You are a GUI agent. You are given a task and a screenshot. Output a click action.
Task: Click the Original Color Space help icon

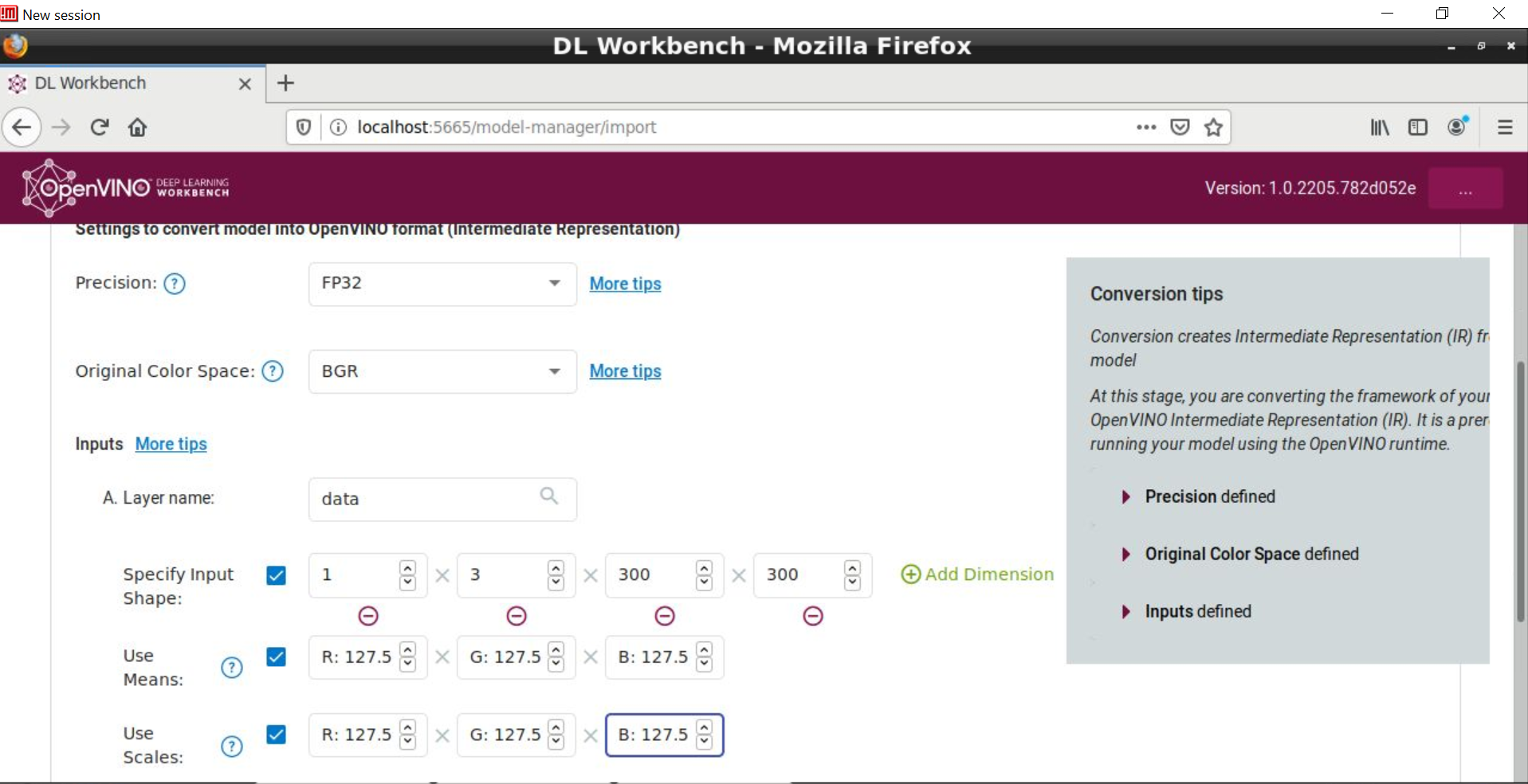click(273, 371)
